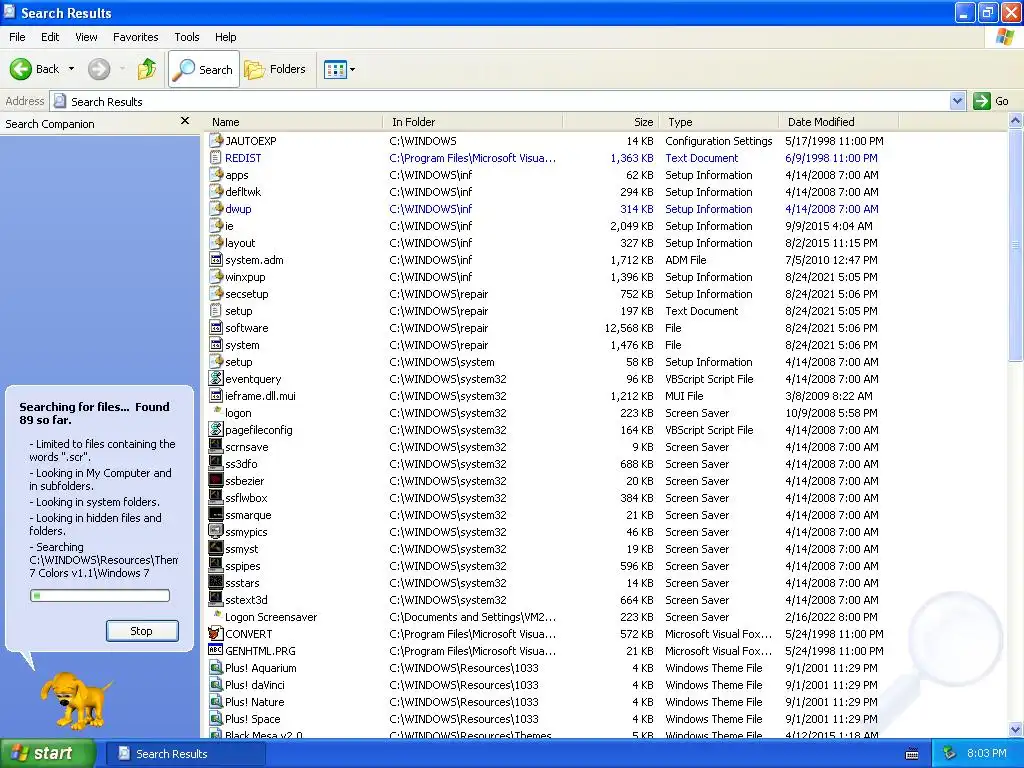
Task: Select the ssstars screen saver icon
Action: [x=216, y=582]
